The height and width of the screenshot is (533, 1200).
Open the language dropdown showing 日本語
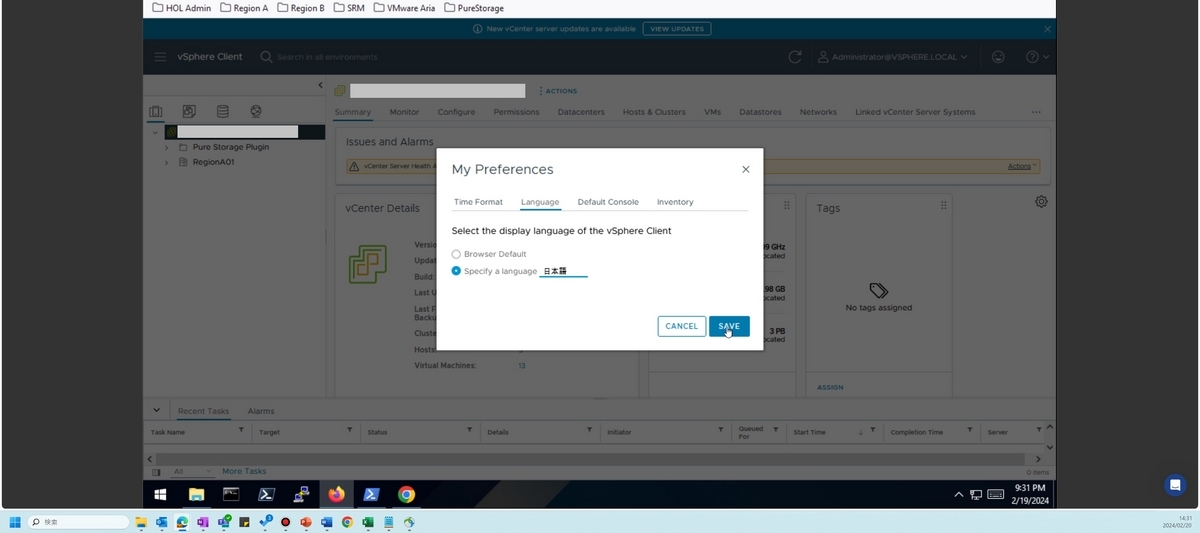click(x=563, y=271)
